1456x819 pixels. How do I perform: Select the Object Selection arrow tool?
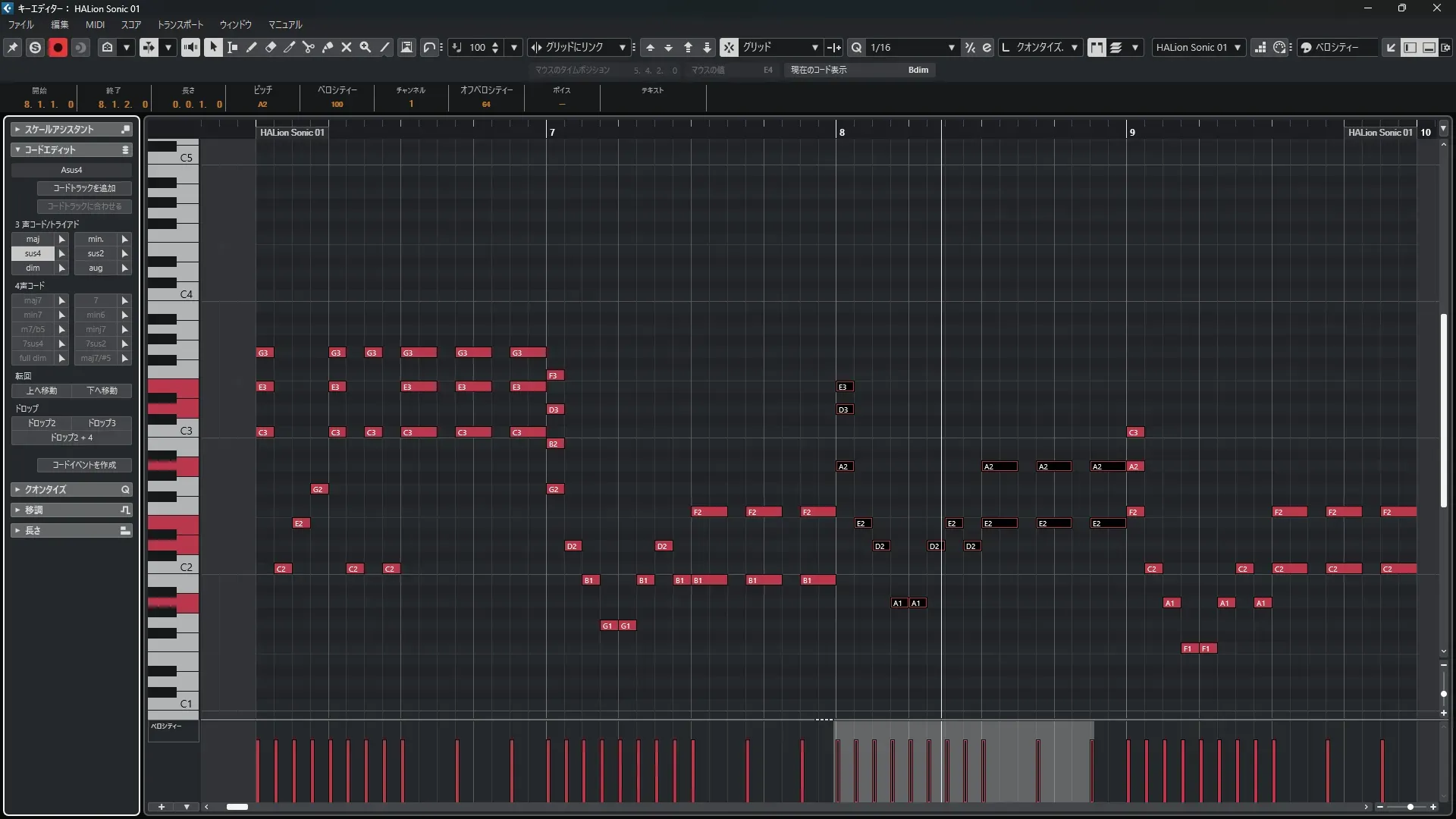[x=213, y=47]
